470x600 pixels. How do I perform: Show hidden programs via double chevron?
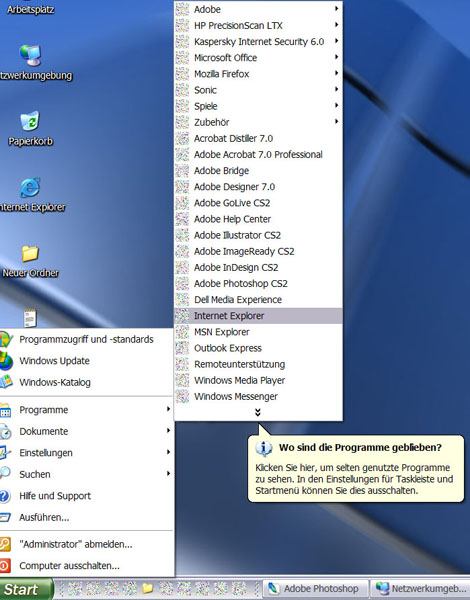258,412
